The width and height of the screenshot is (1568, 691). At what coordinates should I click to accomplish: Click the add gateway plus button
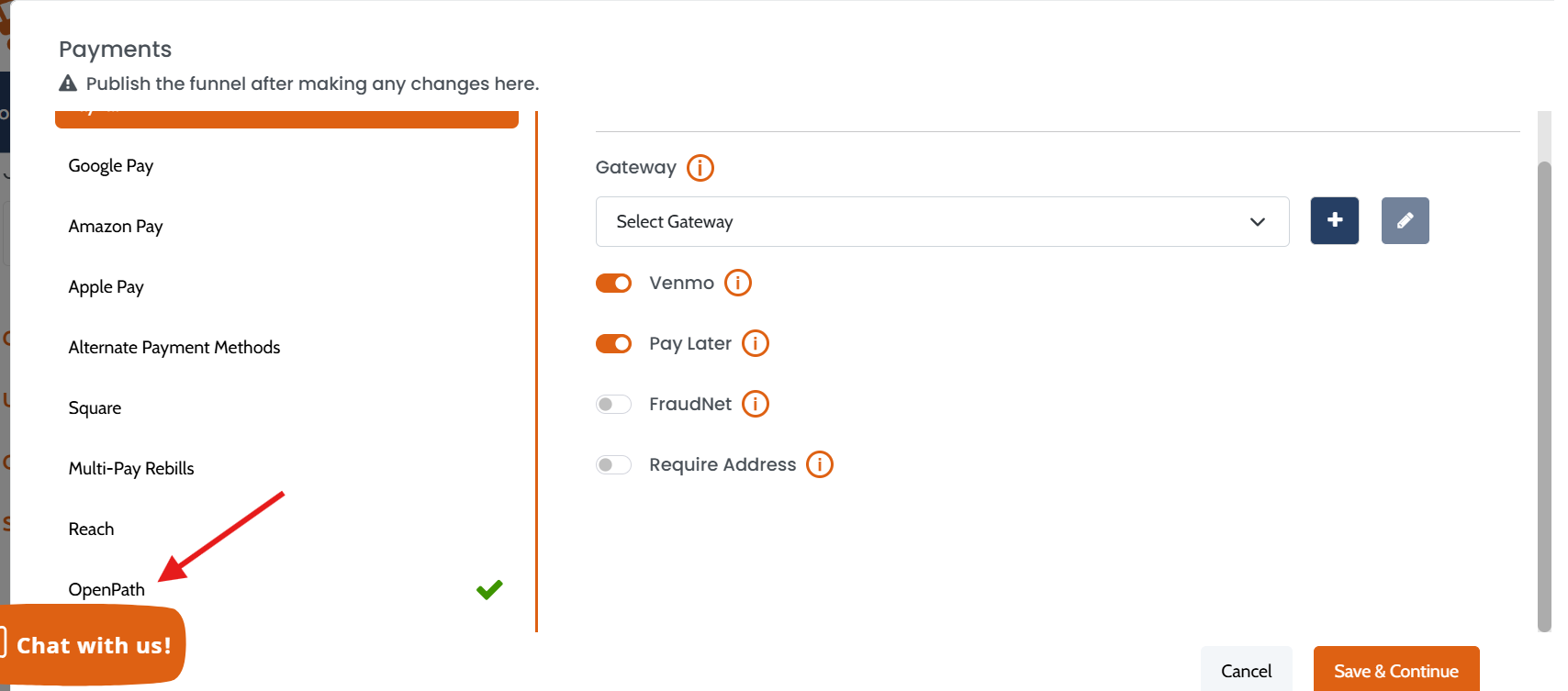coord(1334,220)
